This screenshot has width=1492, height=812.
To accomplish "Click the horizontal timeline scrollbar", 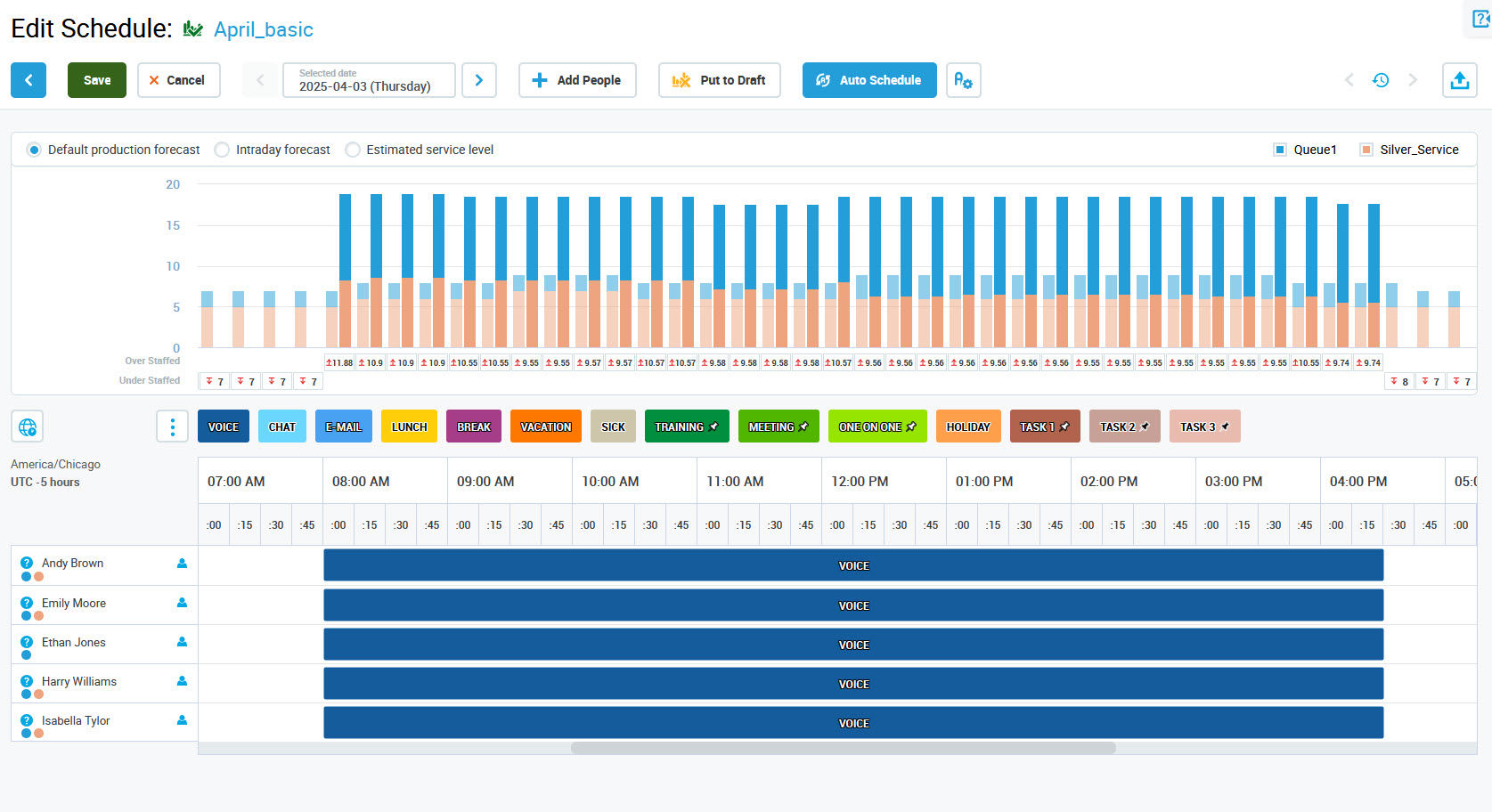I will tap(843, 748).
